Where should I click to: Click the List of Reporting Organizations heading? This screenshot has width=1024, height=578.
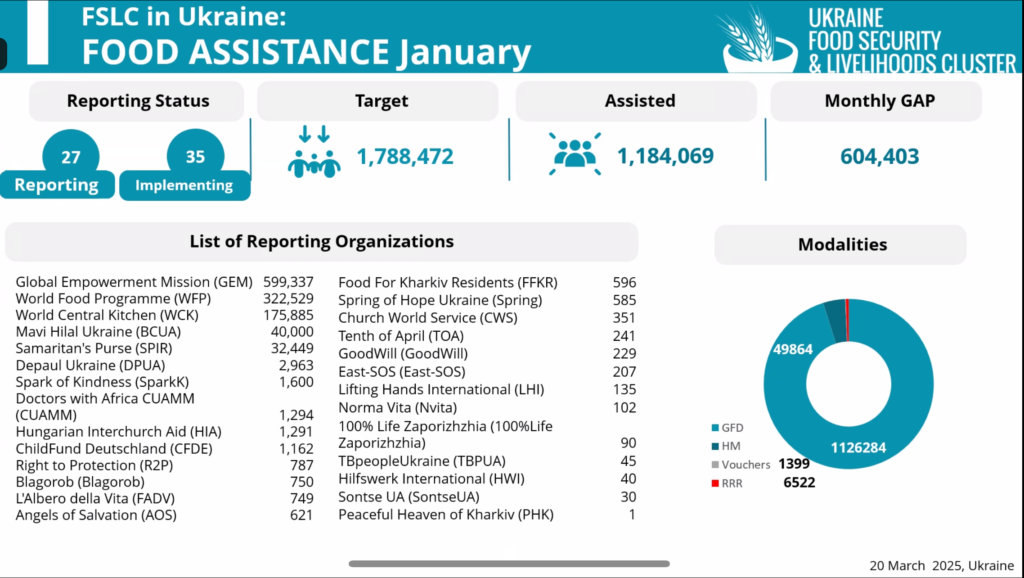pyautogui.click(x=321, y=242)
